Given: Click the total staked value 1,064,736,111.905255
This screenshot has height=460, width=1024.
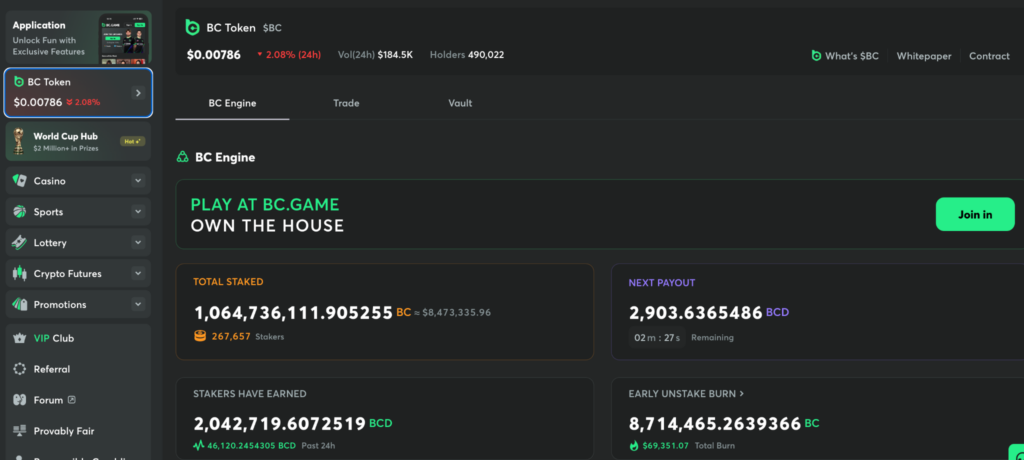Looking at the screenshot, I should coord(293,313).
